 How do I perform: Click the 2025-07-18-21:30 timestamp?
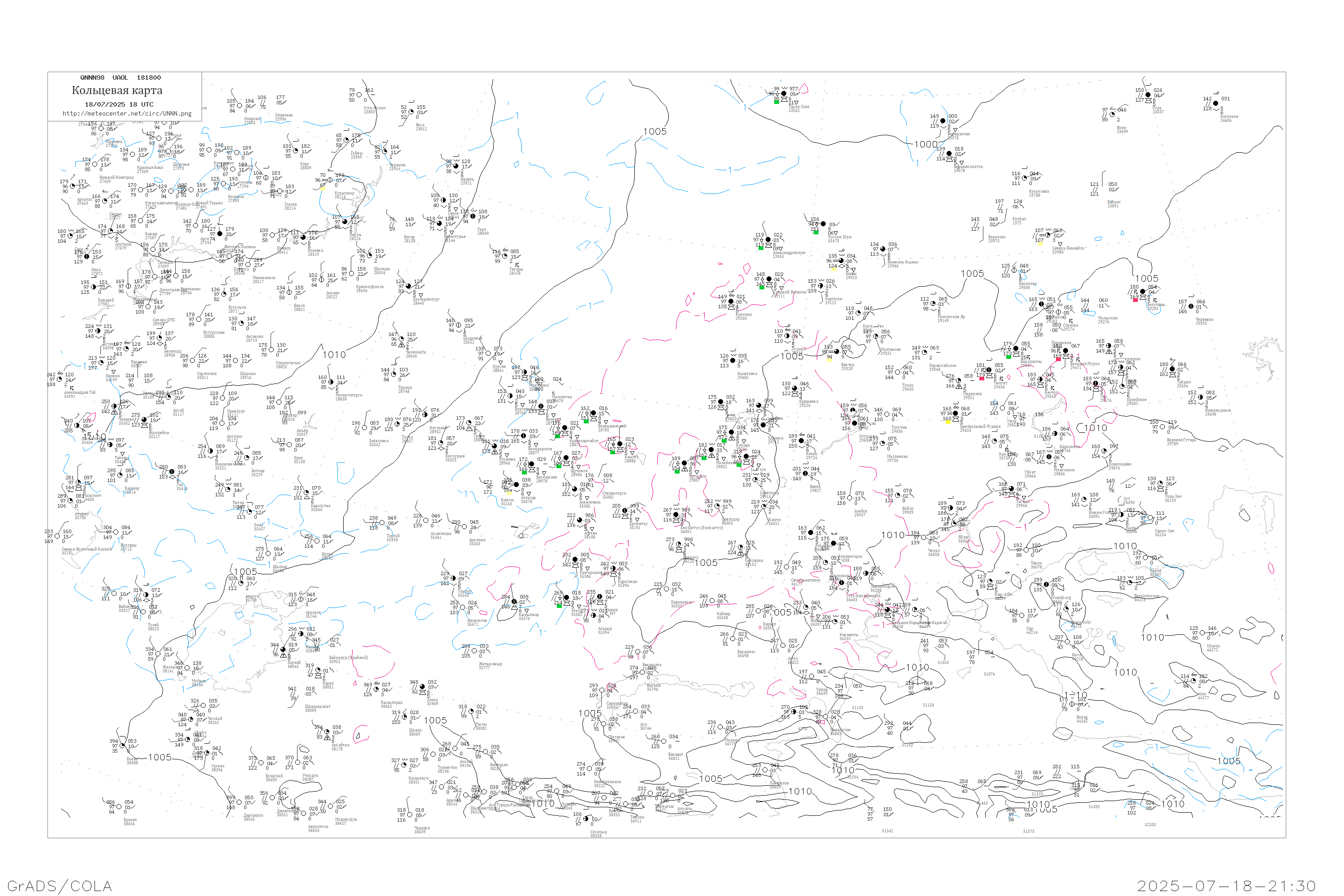(x=1226, y=886)
